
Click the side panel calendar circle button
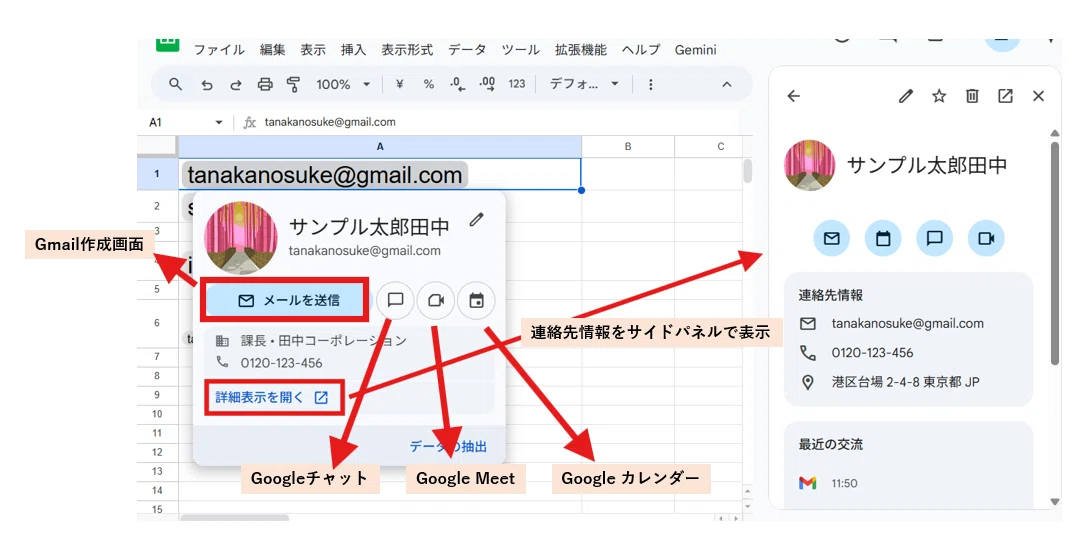coord(883,238)
